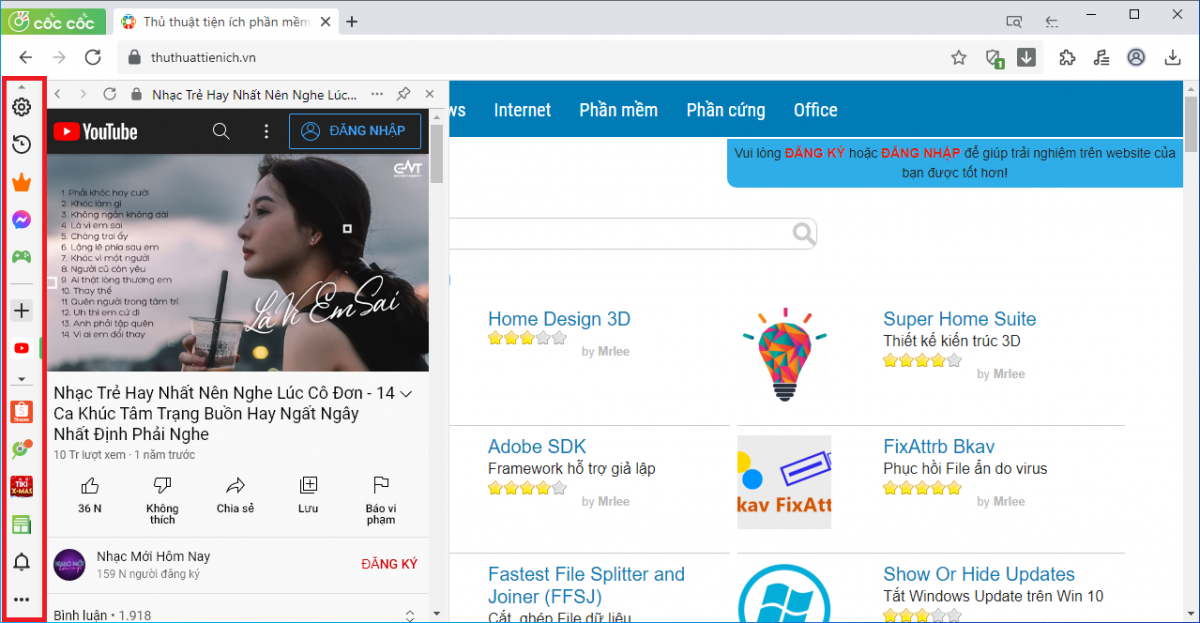Open the Phần mềm menu
This screenshot has height=623, width=1200.
coord(618,110)
